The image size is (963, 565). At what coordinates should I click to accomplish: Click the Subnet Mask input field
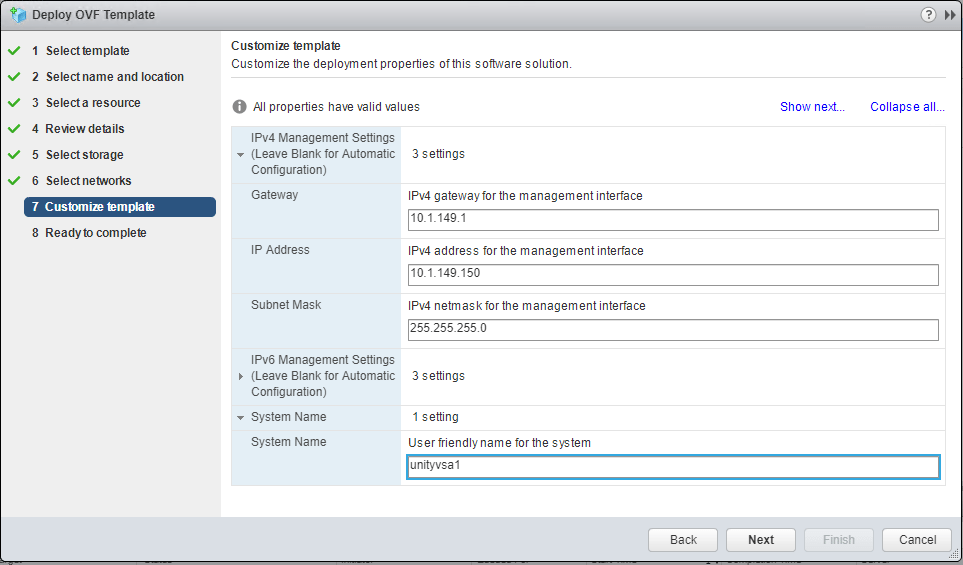click(x=673, y=330)
